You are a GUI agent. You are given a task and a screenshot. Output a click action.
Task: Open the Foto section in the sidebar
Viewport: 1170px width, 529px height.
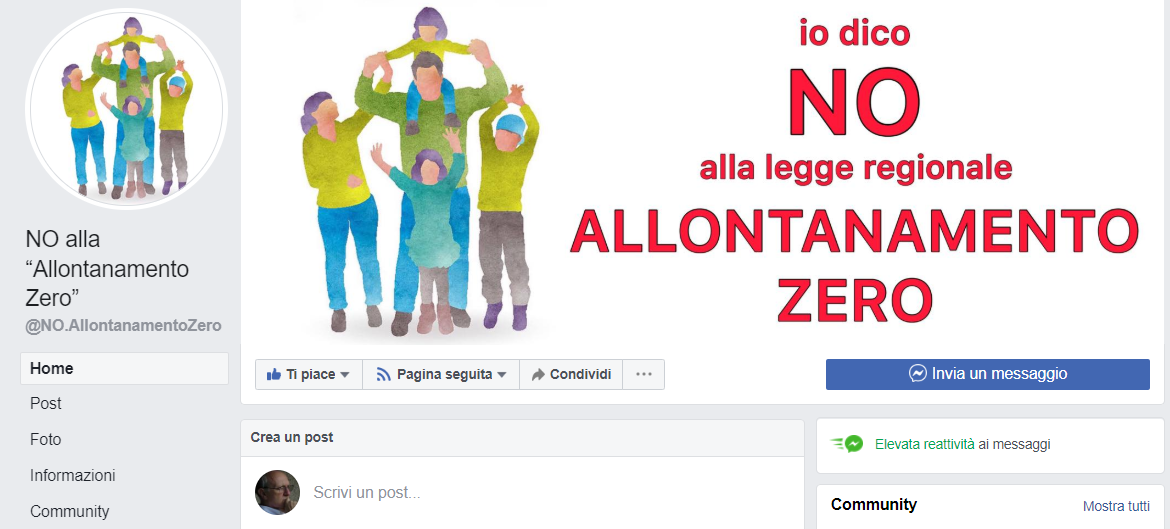coord(124,439)
